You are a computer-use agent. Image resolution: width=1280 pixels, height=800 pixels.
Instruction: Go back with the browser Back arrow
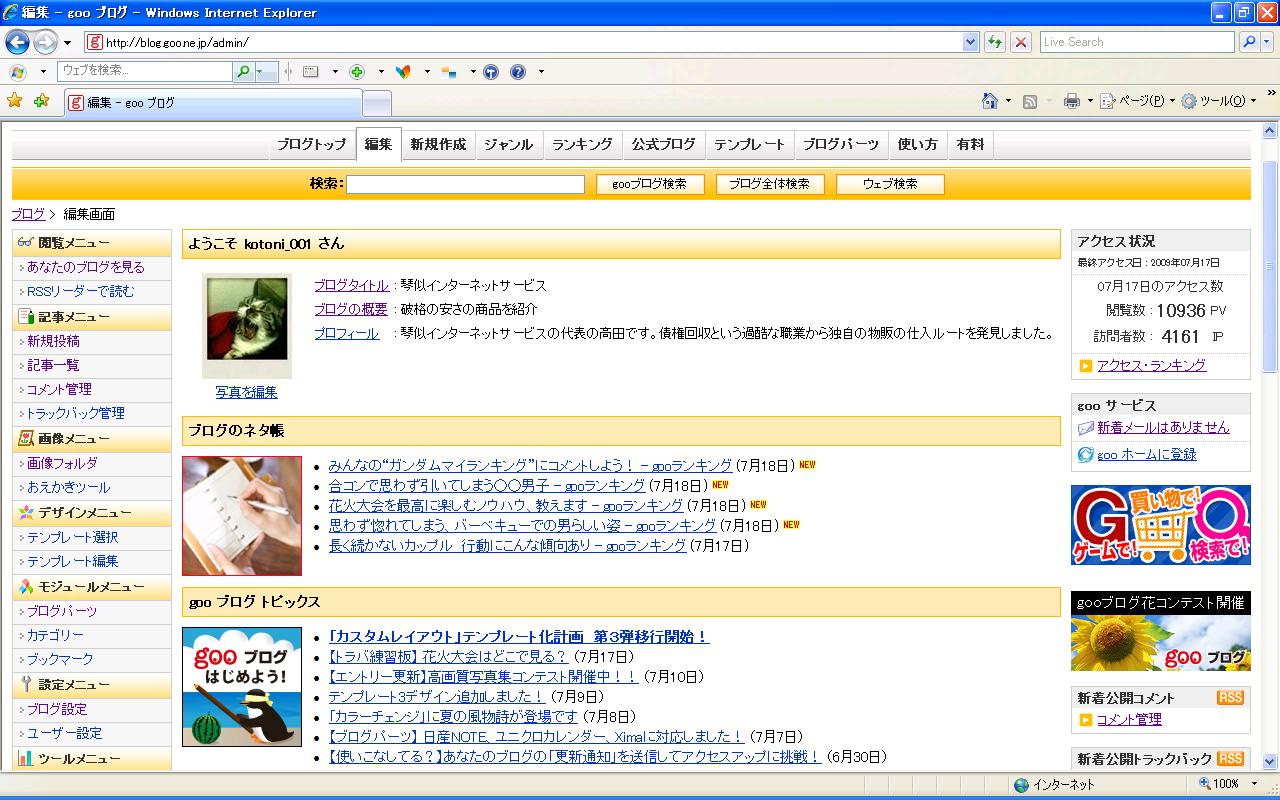[17, 42]
